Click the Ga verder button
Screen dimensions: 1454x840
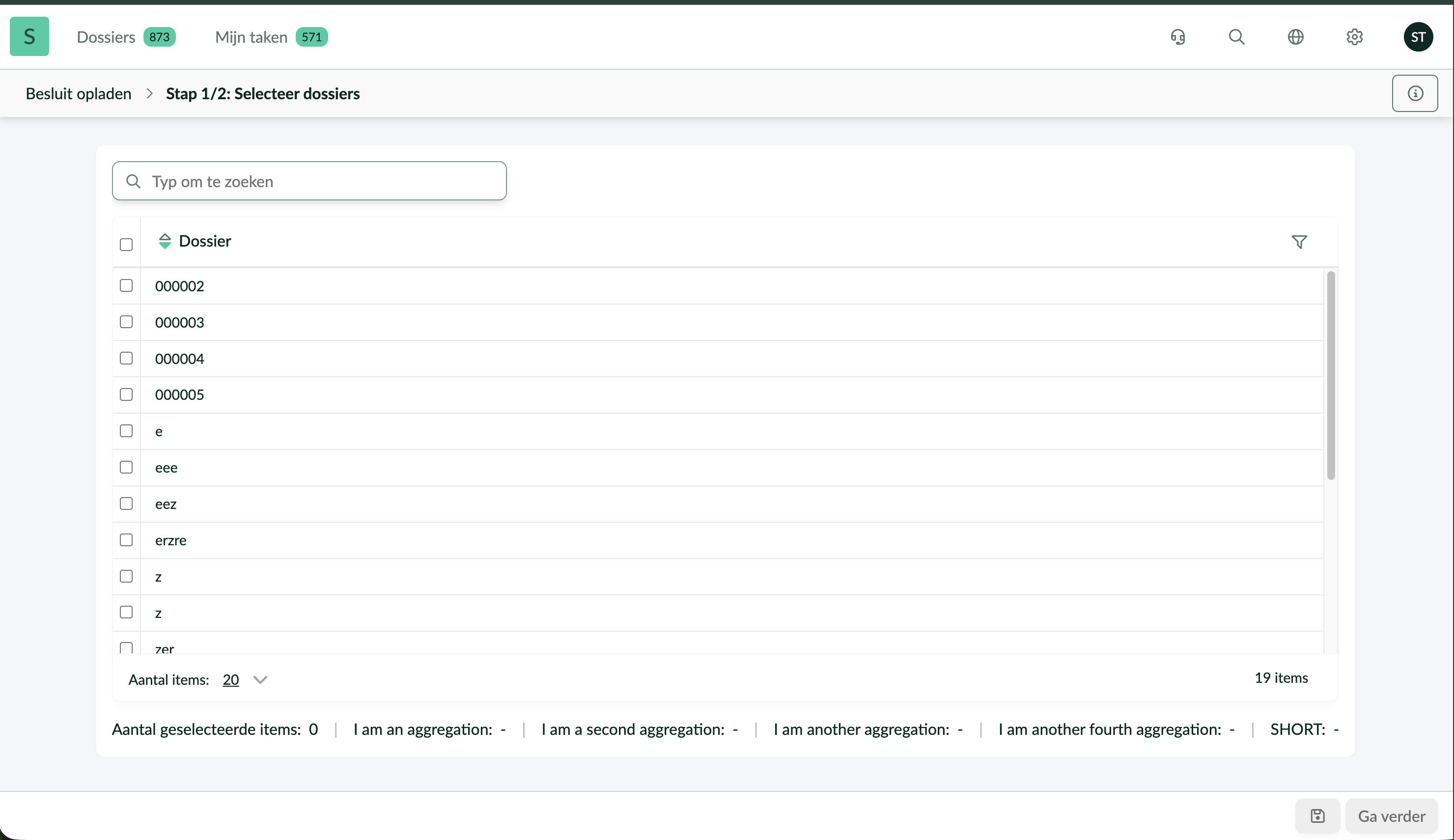(x=1391, y=816)
